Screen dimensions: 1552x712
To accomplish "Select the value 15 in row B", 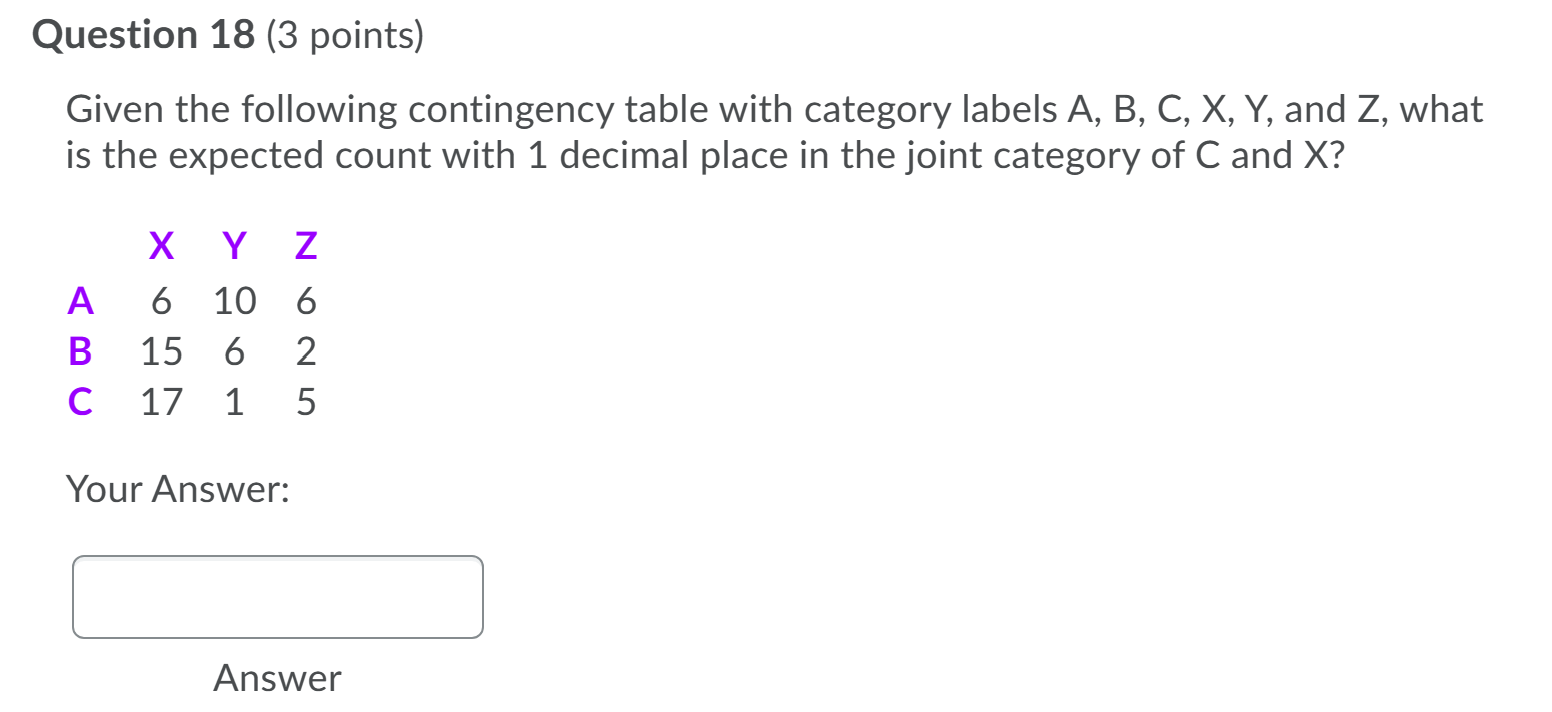I will tap(162, 351).
